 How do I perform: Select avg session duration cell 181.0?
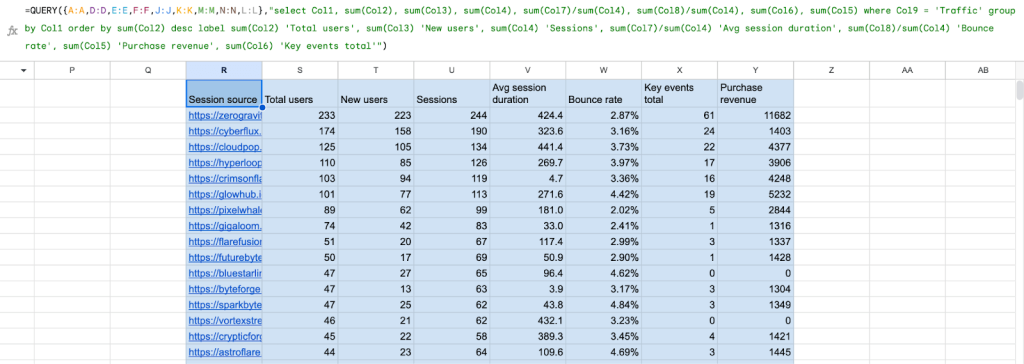coord(528,210)
